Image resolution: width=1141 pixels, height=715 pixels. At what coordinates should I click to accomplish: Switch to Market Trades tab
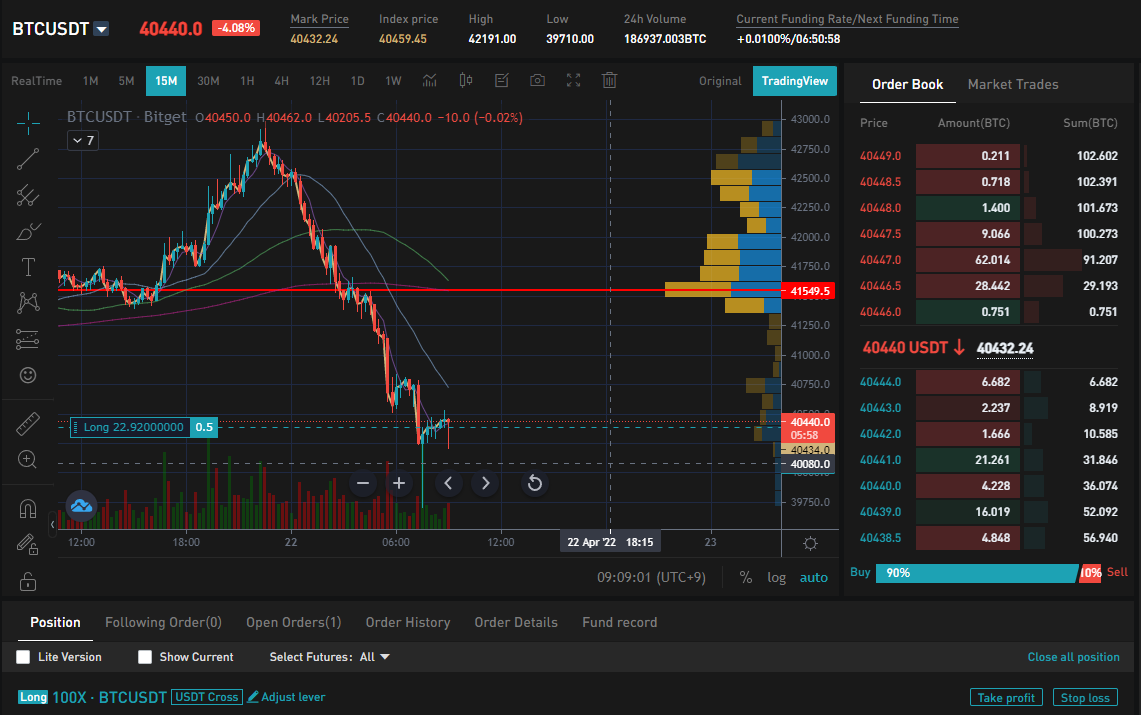[x=1013, y=84]
